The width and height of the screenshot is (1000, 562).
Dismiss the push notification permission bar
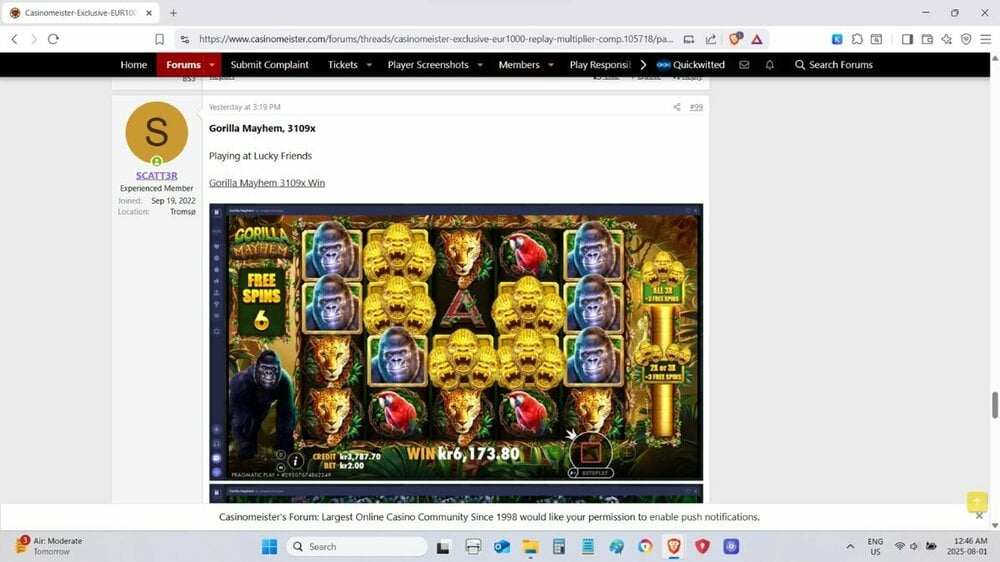click(x=980, y=516)
